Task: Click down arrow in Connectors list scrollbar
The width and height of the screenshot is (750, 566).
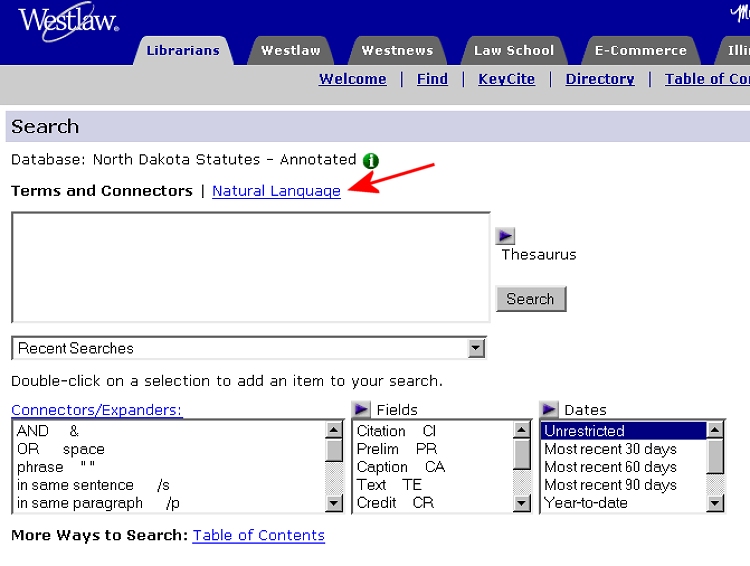Action: (334, 503)
